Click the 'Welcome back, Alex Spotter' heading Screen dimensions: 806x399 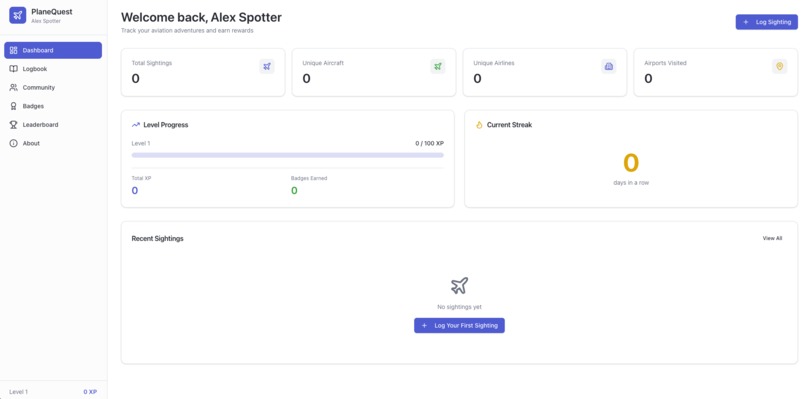[201, 17]
